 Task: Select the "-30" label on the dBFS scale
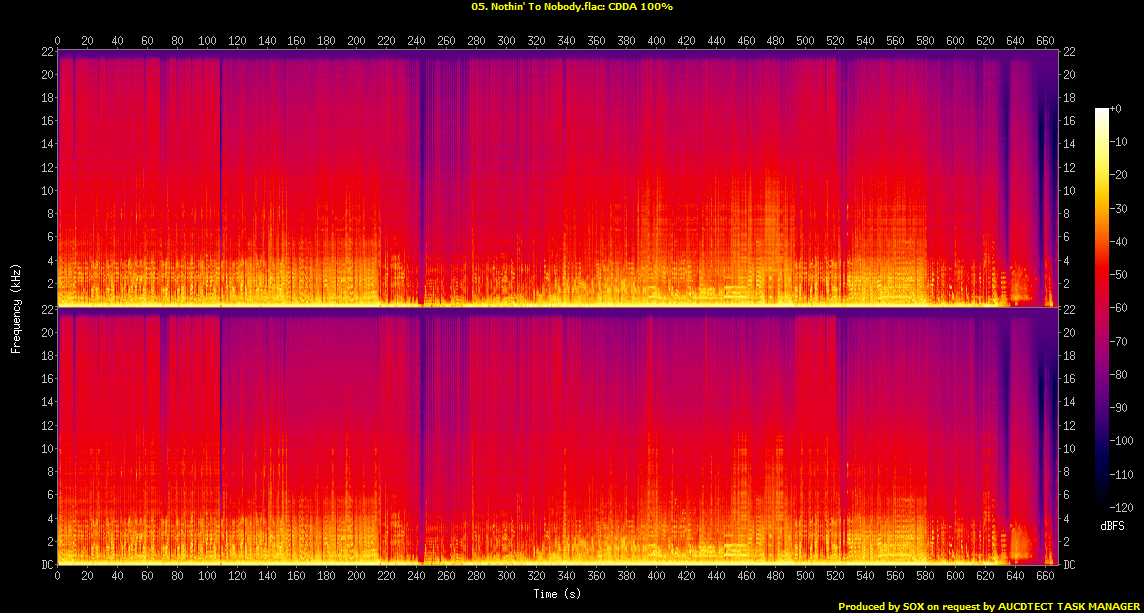pos(1118,208)
